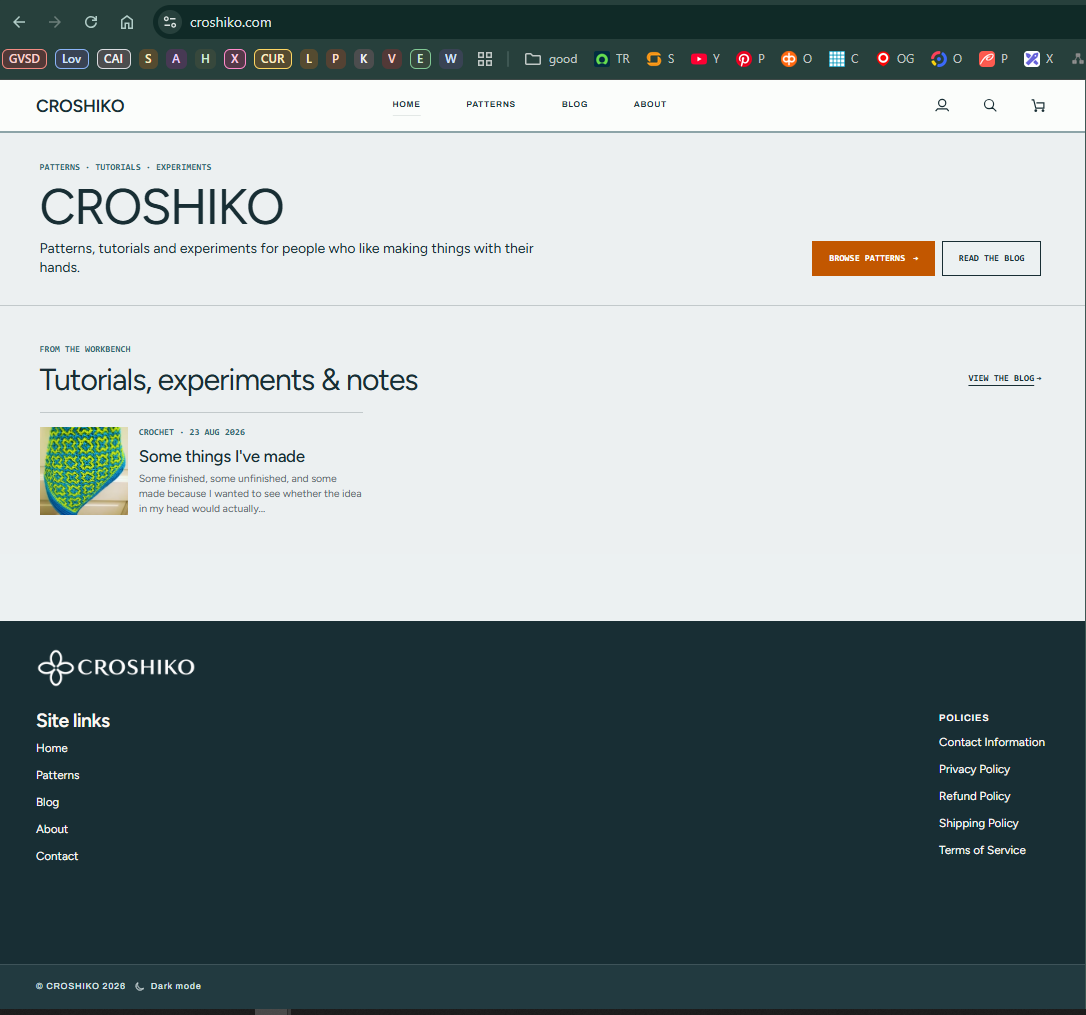Open the browser home page icon
1086x1015 pixels.
(x=127, y=22)
